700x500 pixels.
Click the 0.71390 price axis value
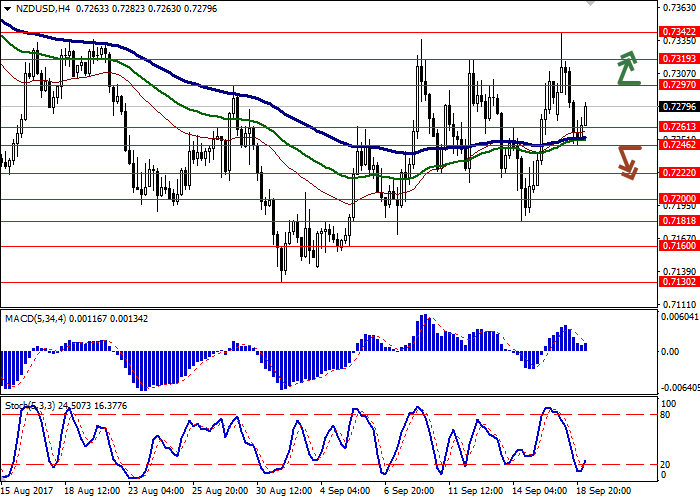tap(679, 271)
